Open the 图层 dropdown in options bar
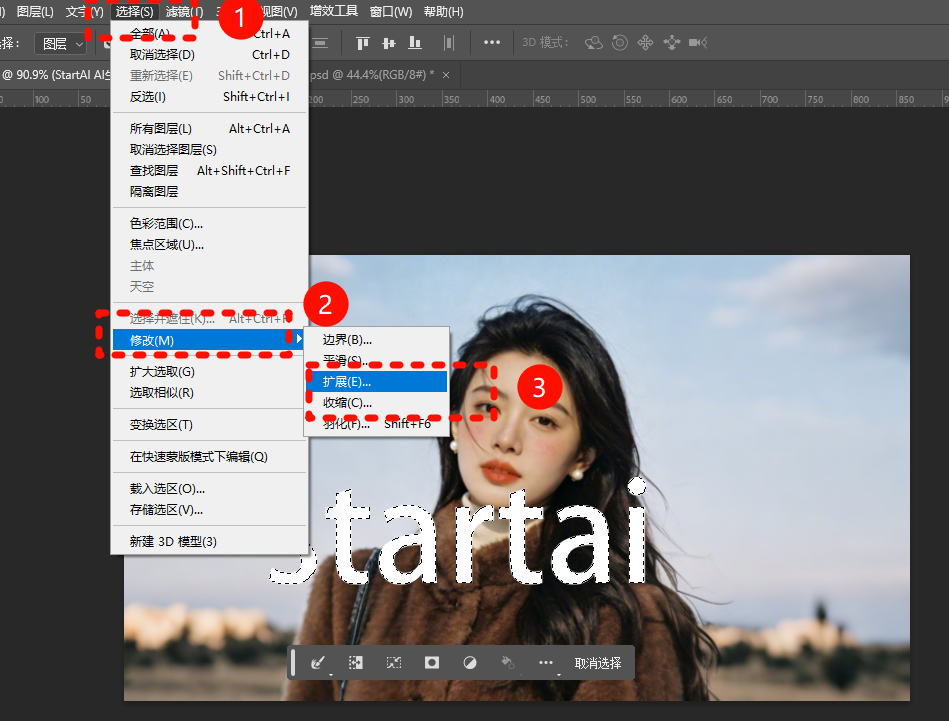 pos(60,43)
